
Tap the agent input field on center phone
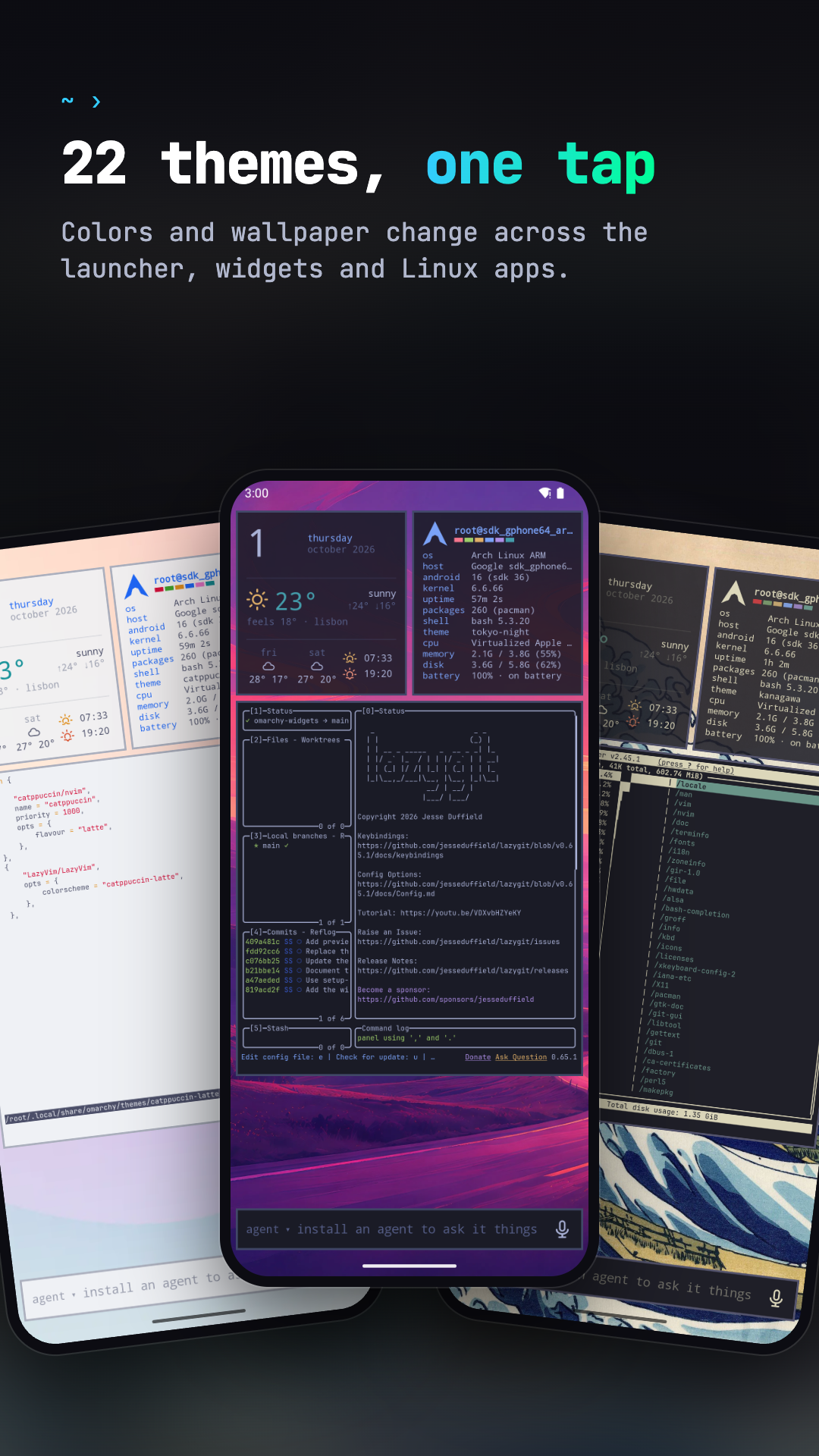[409, 1229]
